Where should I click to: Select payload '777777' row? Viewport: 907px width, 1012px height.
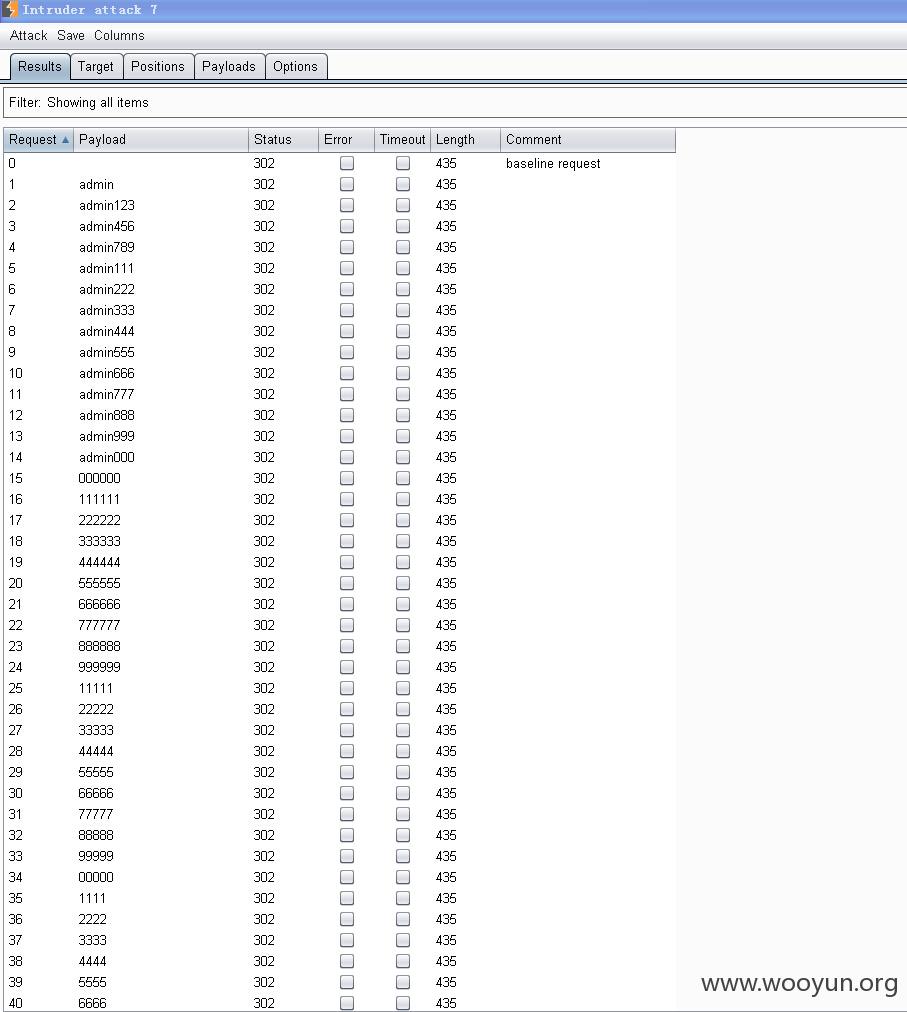point(99,625)
